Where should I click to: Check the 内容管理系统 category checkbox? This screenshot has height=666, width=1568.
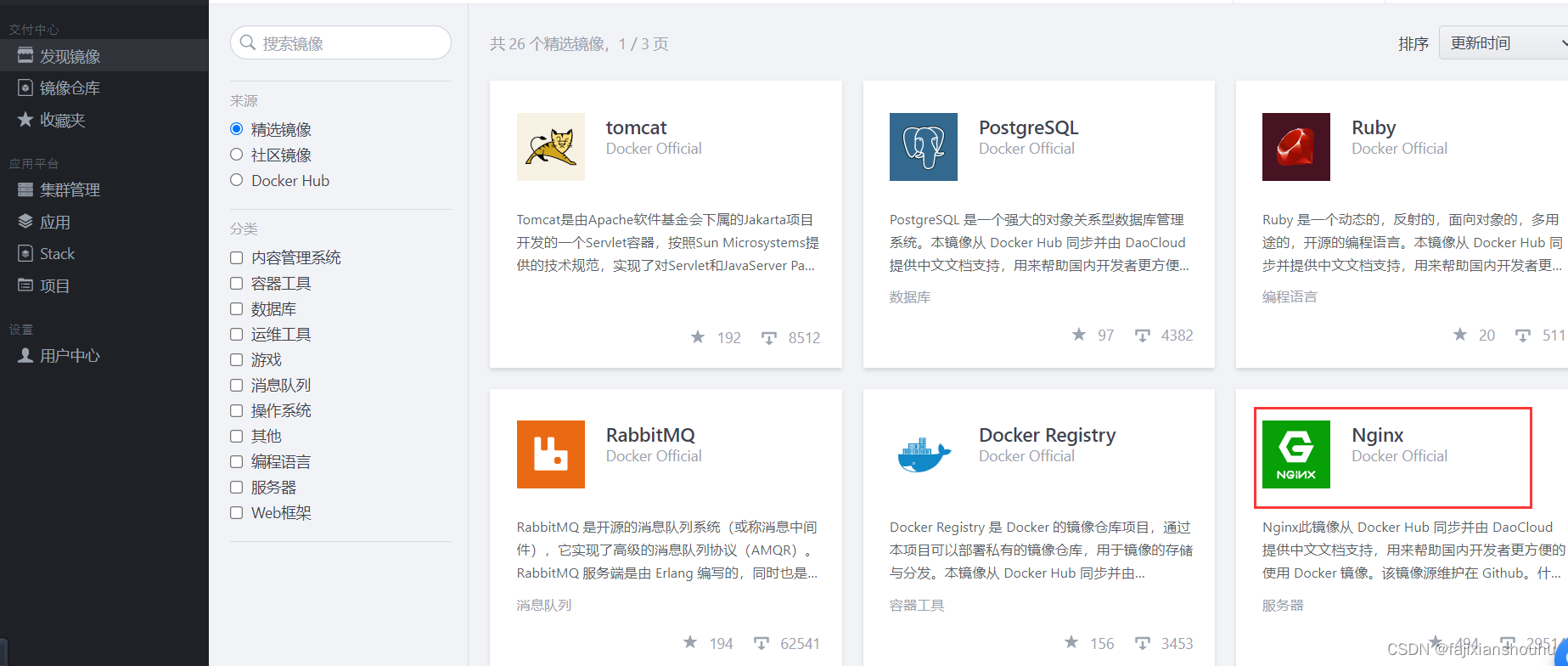pyautogui.click(x=237, y=257)
